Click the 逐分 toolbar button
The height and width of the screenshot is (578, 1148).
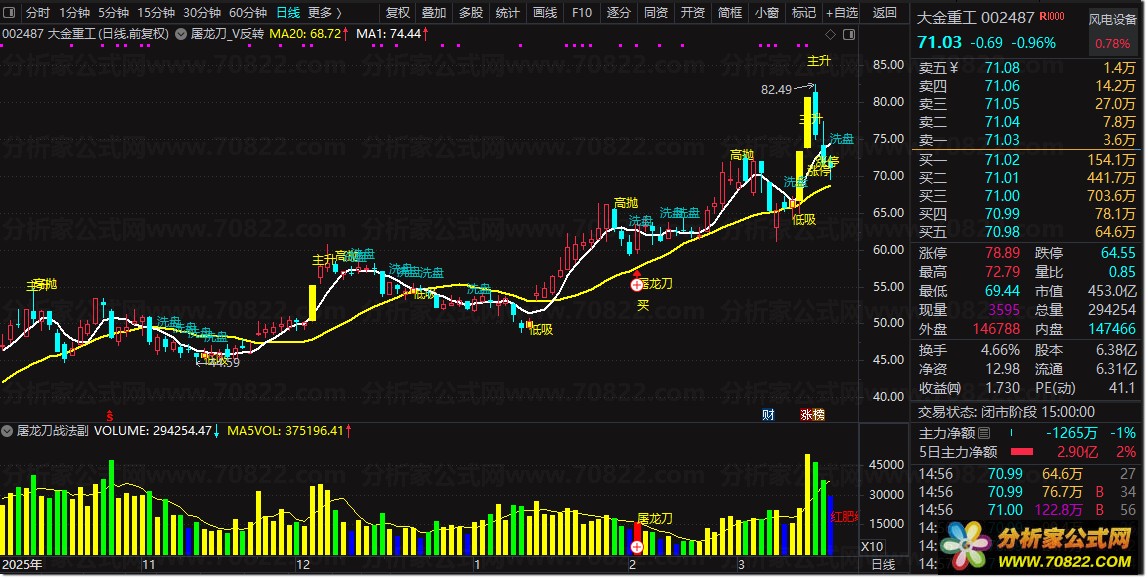619,12
